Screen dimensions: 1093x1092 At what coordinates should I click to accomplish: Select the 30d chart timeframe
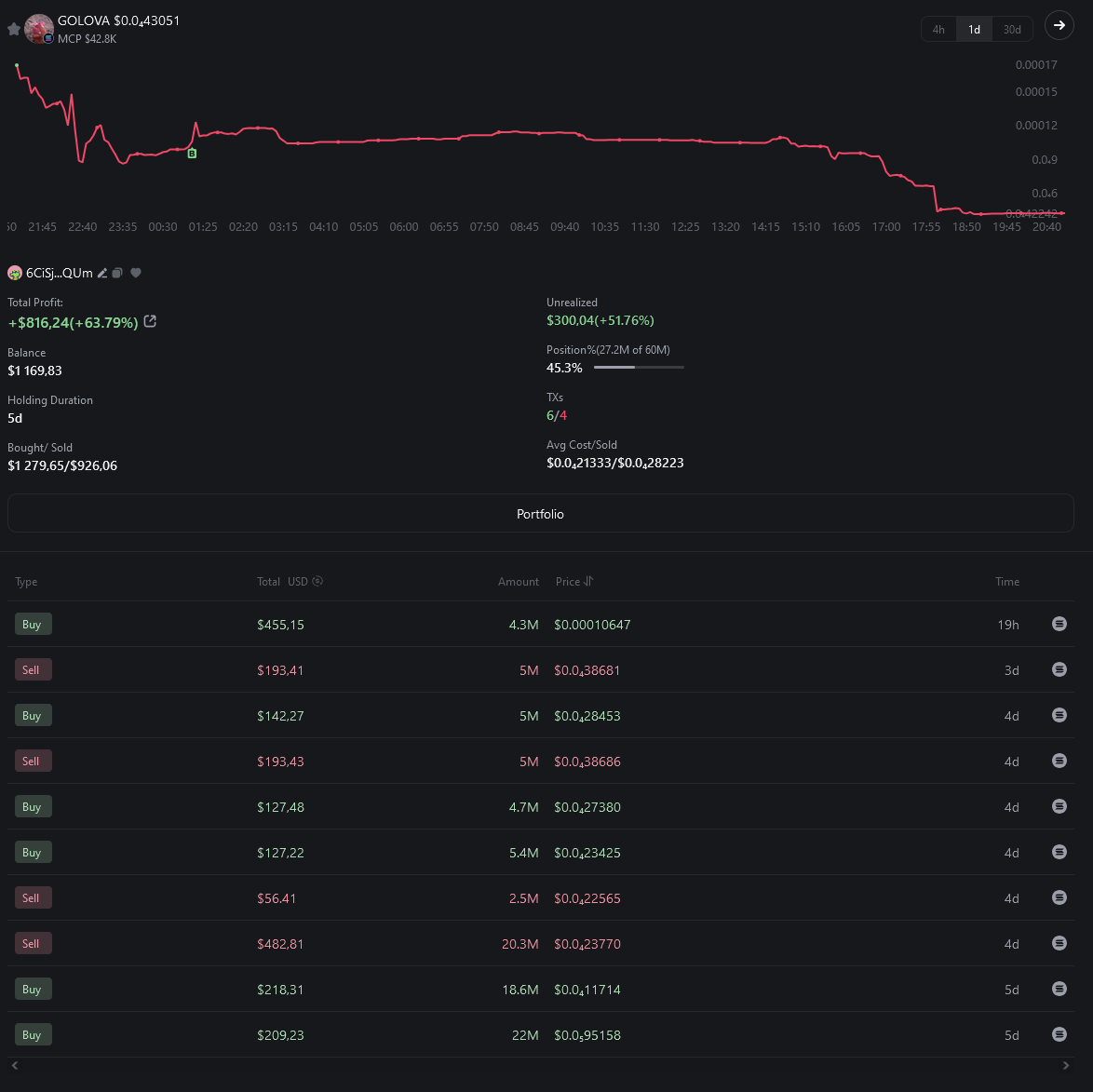[x=1011, y=29]
